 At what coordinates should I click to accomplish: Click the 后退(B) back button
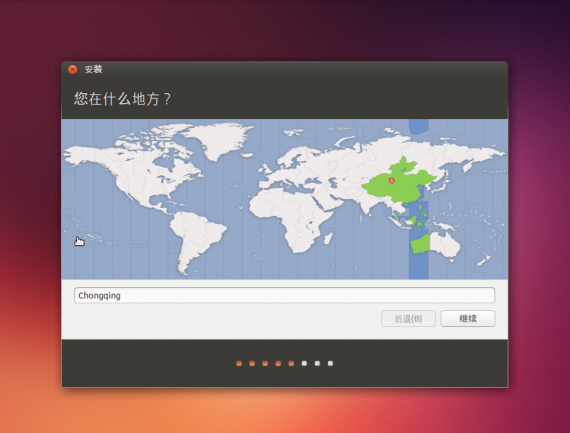[408, 318]
